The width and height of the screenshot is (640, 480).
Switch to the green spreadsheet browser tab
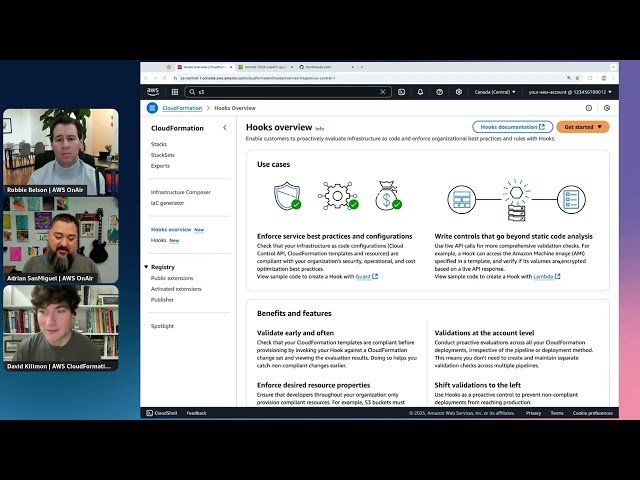[x=265, y=67]
